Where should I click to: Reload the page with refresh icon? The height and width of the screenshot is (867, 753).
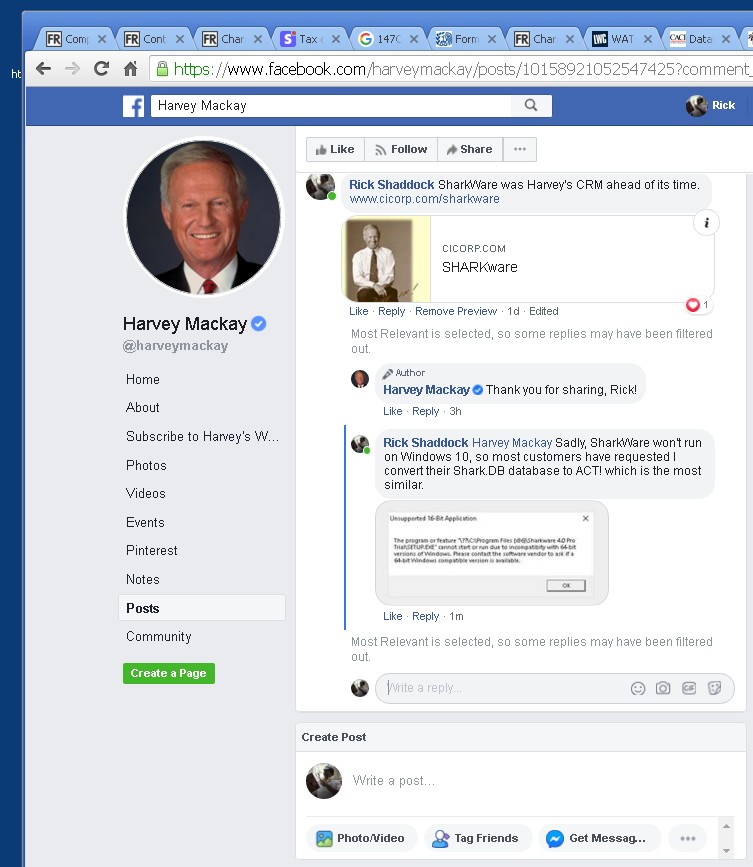coord(101,69)
